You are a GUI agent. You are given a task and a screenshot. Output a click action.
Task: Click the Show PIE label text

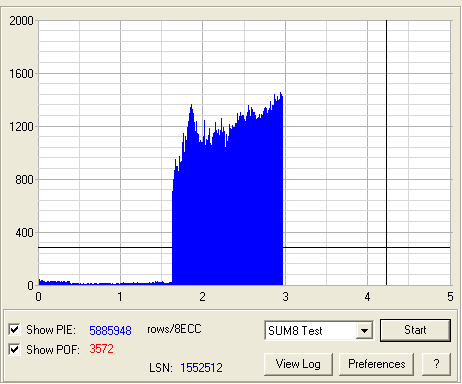click(51, 330)
